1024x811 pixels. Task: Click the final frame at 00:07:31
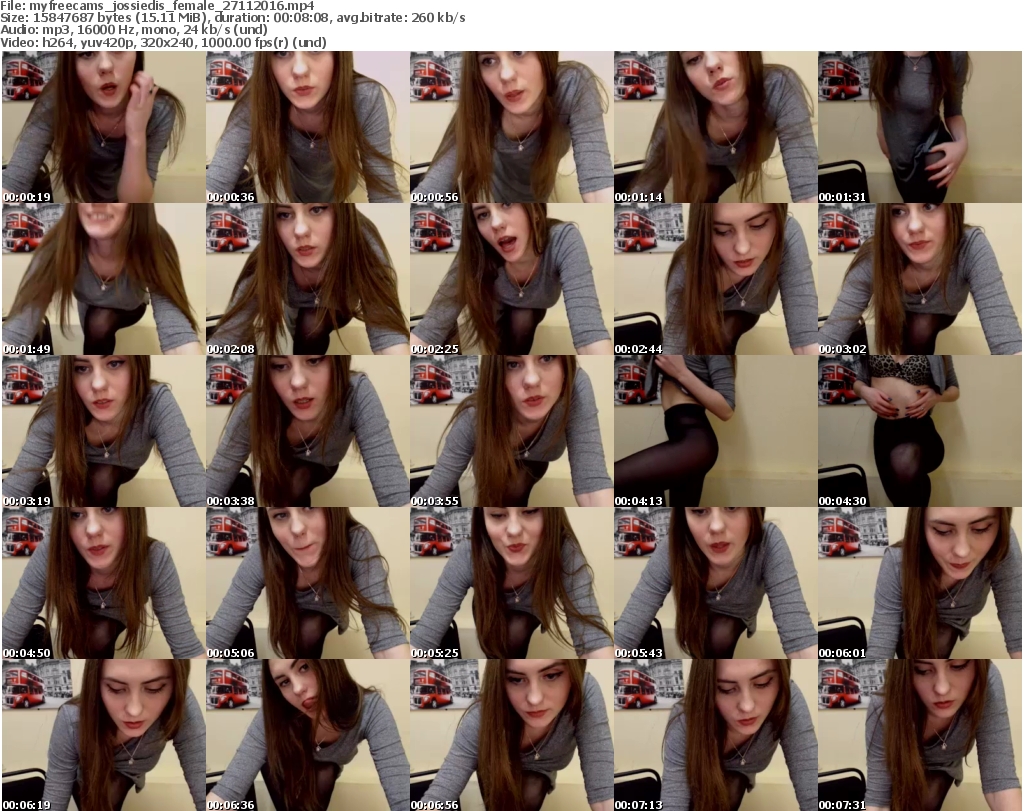click(919, 735)
